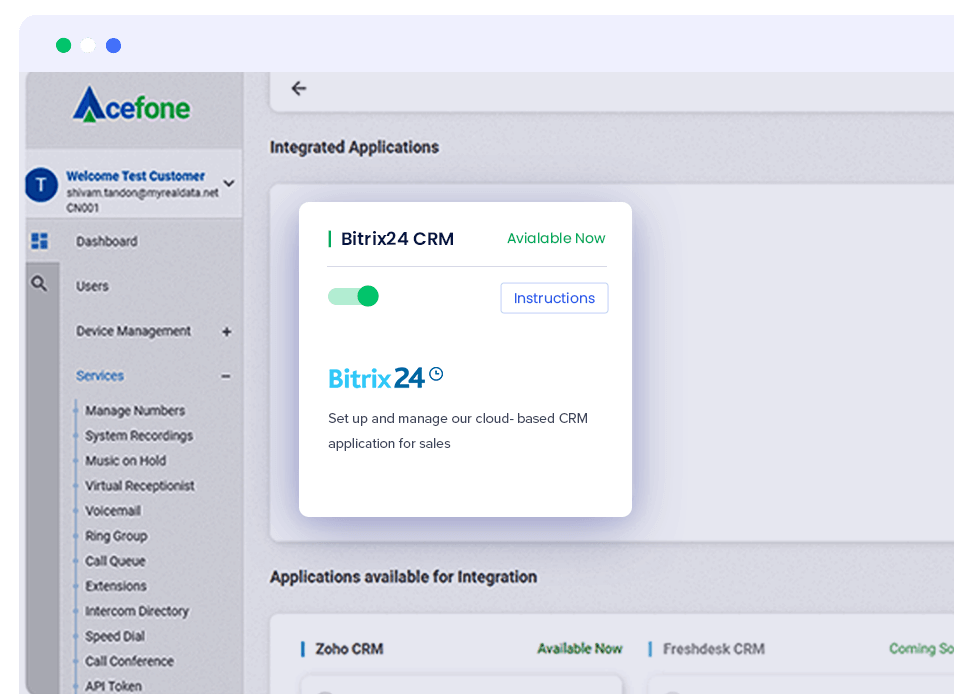This screenshot has height=694, width=954.
Task: Open the Dashboard menu item
Action: (107, 241)
